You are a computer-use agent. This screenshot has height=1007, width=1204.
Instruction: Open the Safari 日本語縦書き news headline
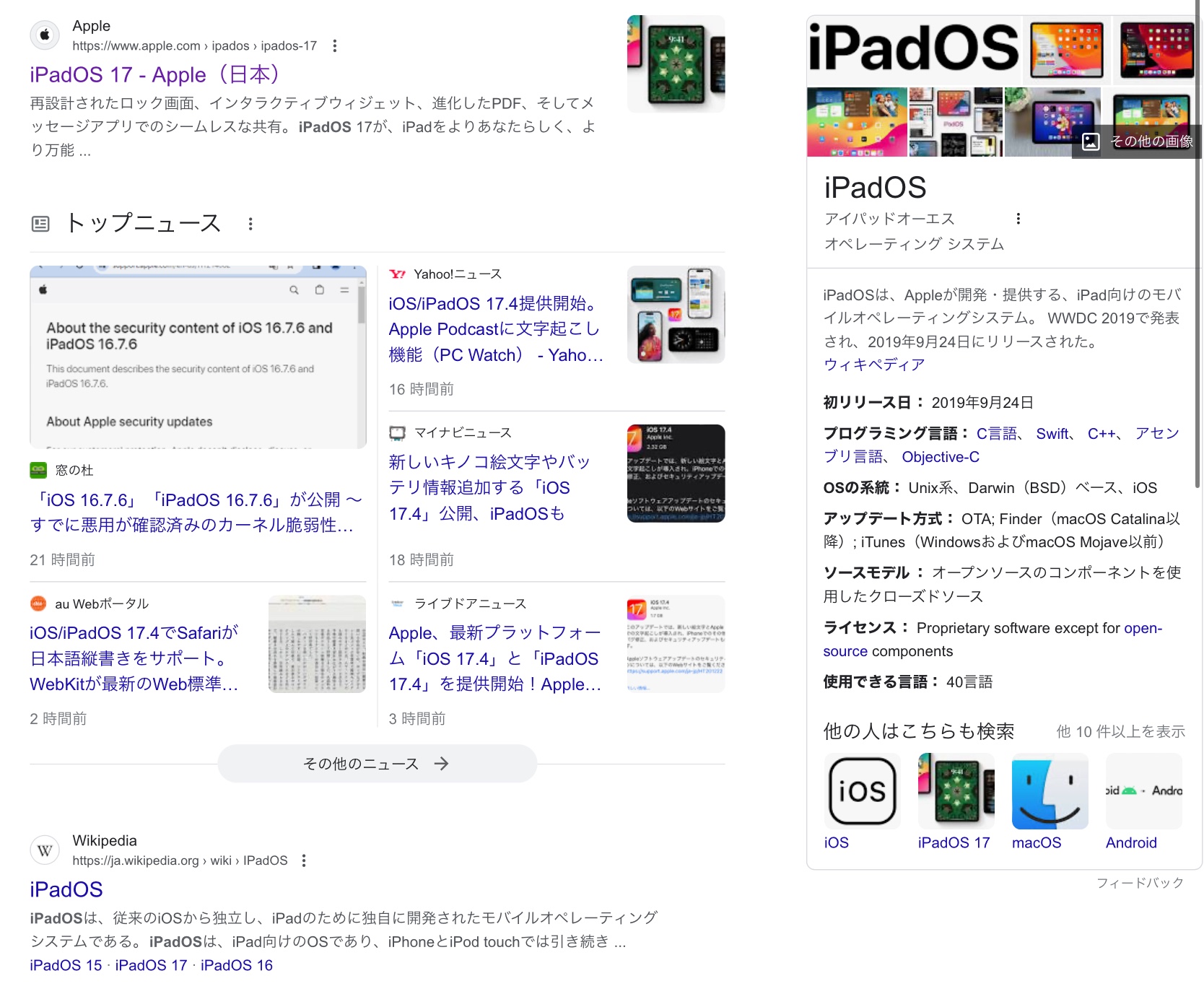(x=134, y=658)
